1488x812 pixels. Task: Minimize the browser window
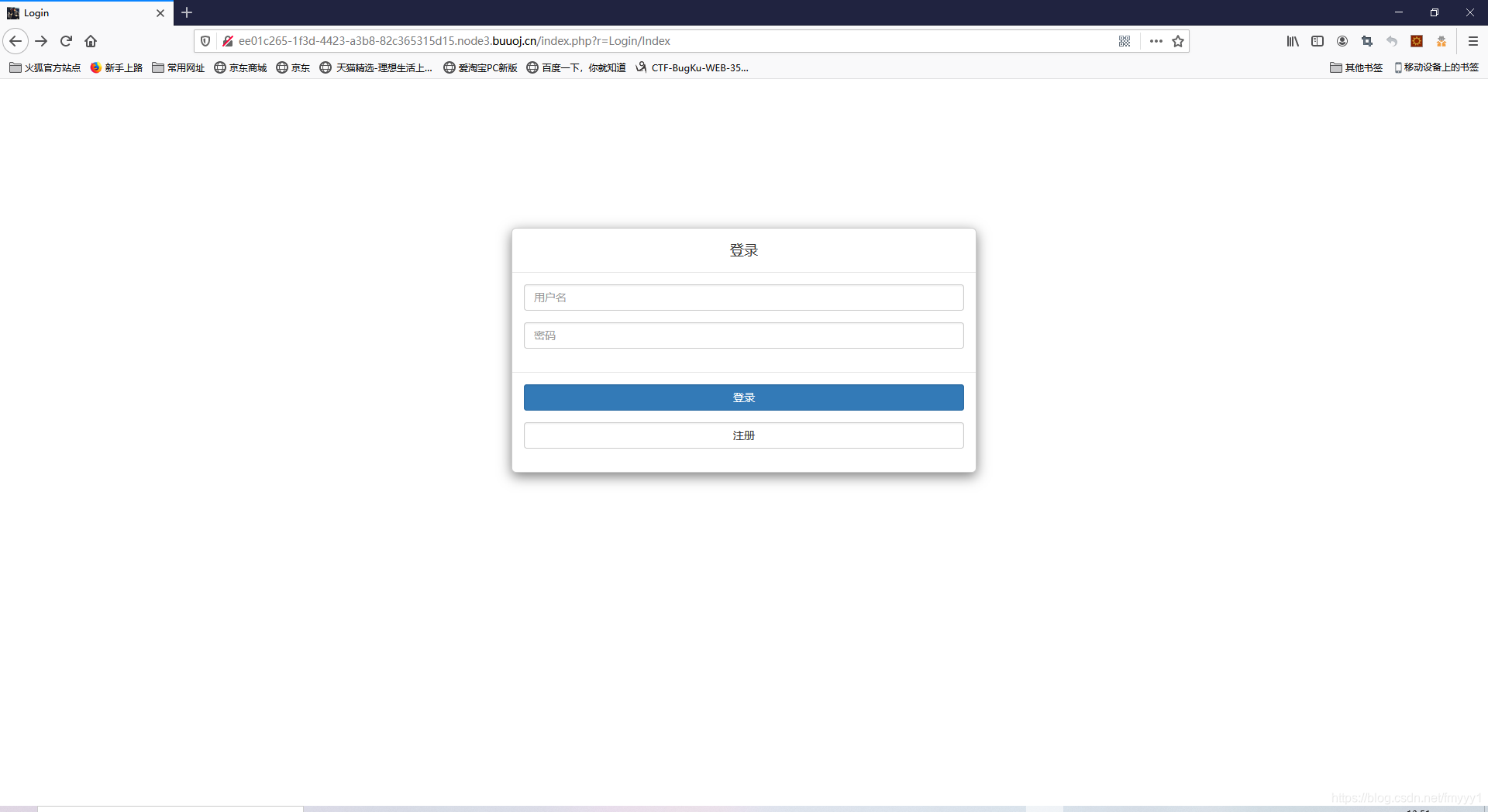point(1399,12)
